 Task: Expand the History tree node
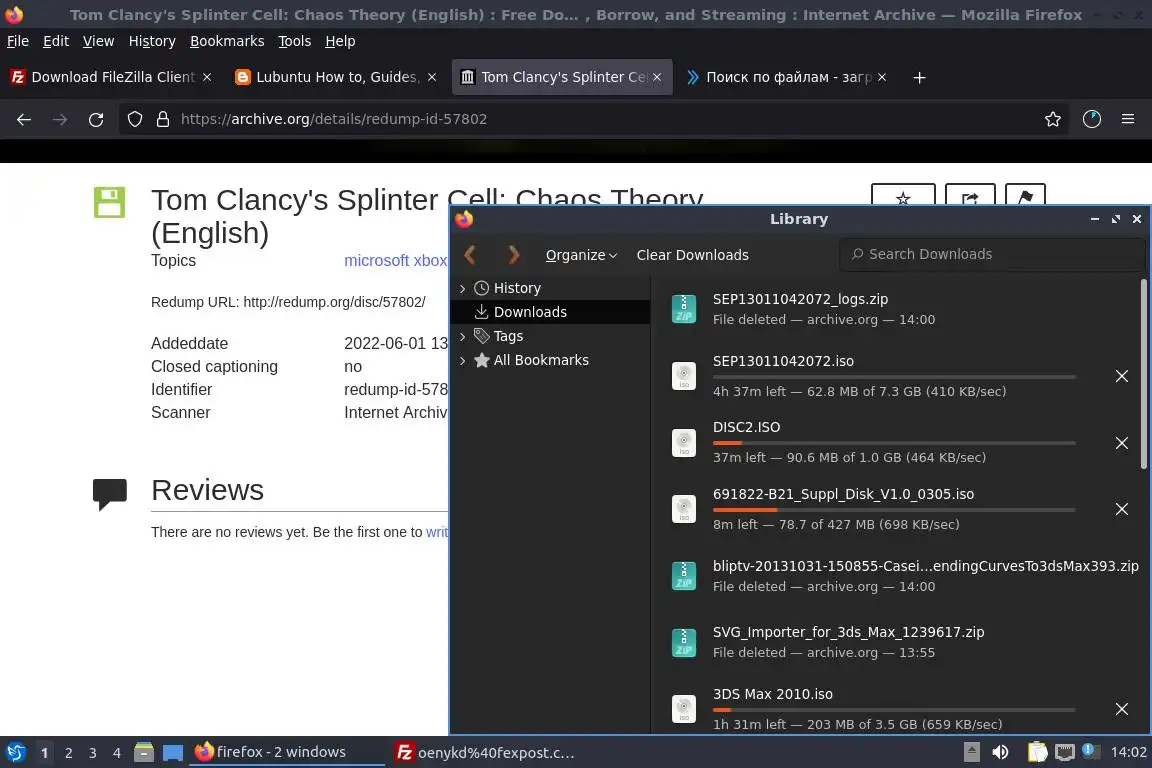point(462,289)
